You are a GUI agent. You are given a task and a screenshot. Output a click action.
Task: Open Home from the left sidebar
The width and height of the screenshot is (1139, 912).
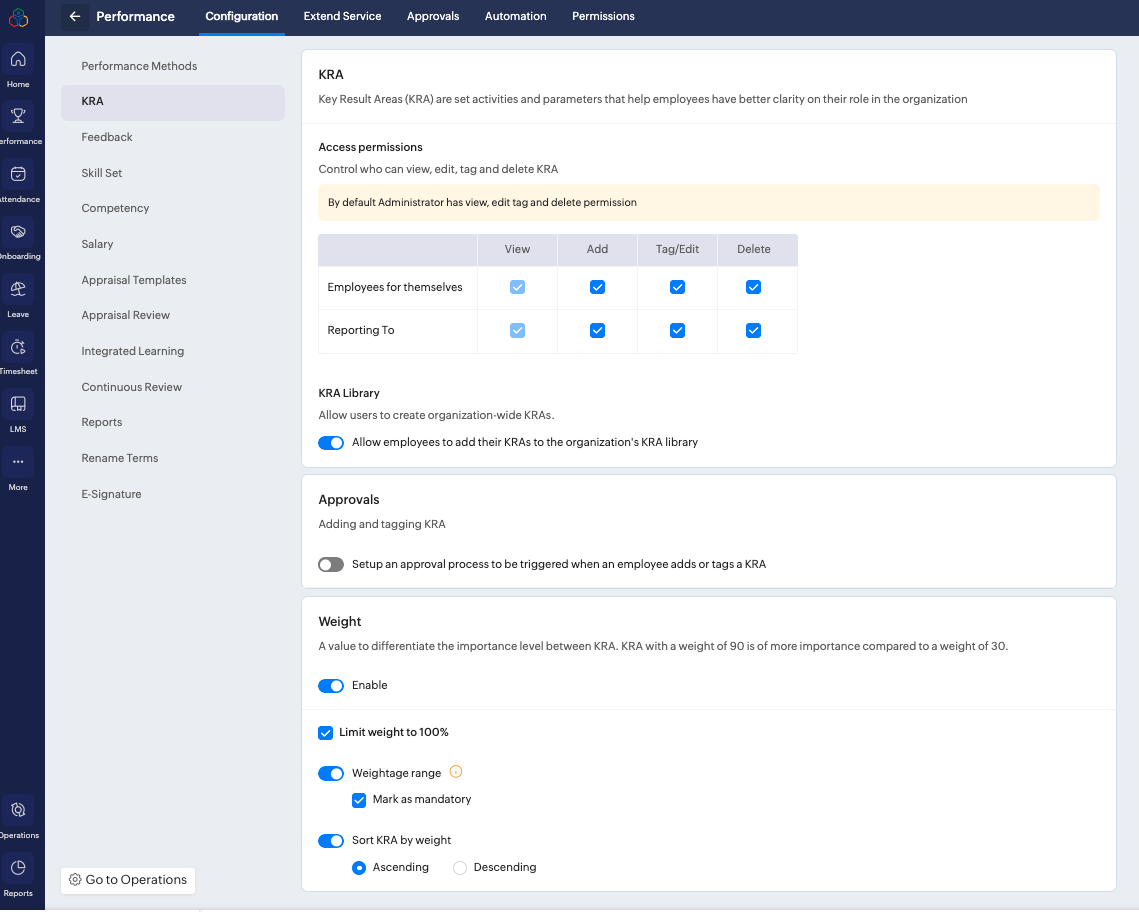pos(18,59)
